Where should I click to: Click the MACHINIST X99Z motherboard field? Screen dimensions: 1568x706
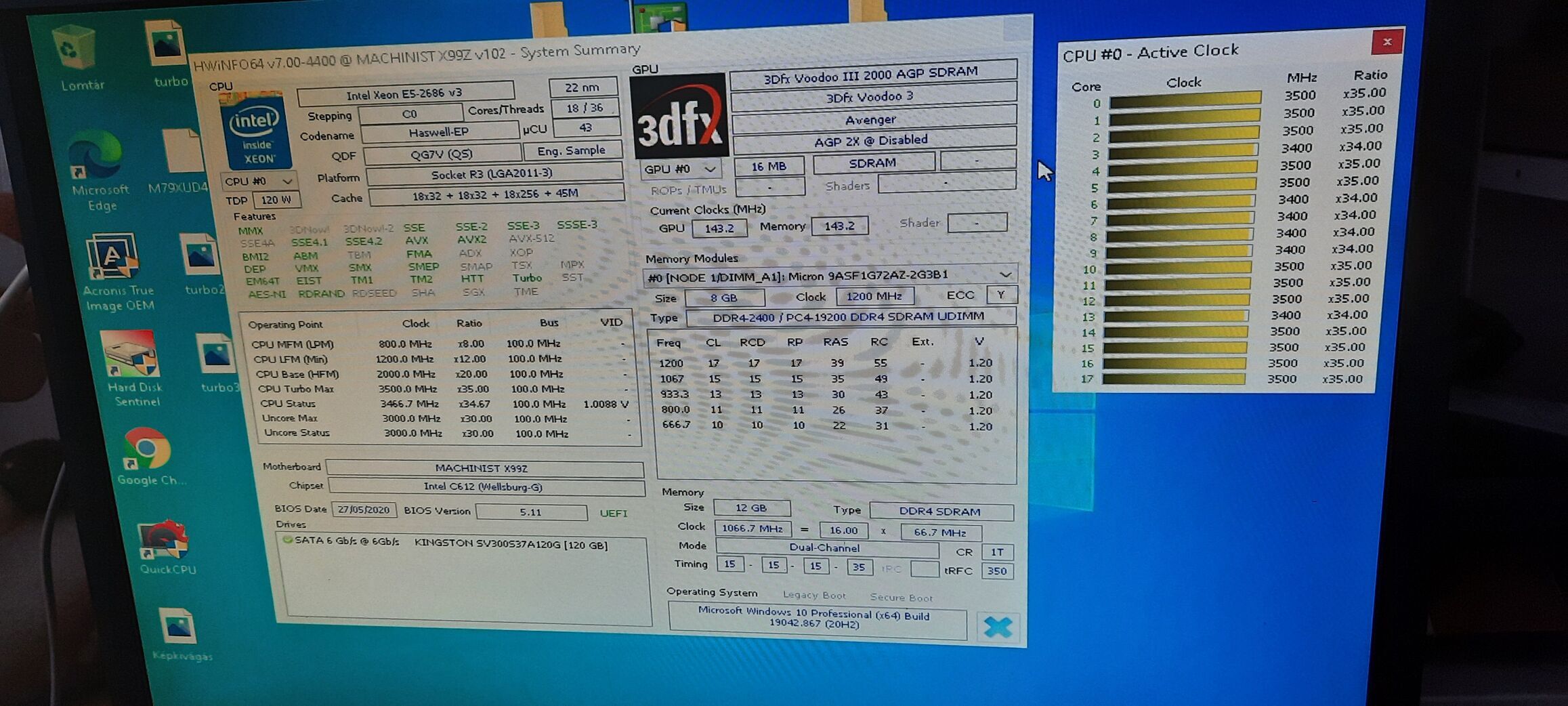(484, 468)
